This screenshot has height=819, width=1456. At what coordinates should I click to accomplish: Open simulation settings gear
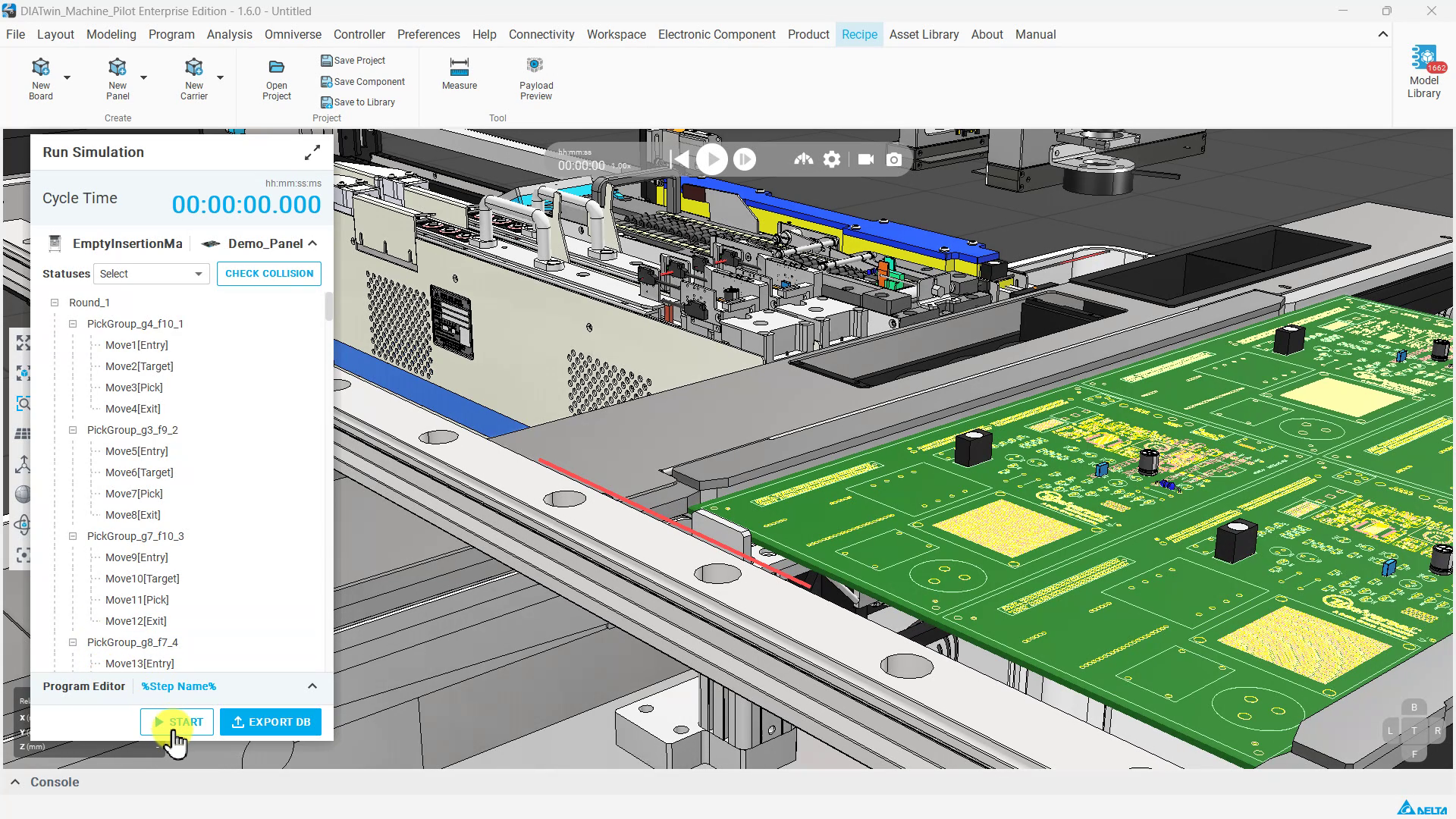point(832,159)
